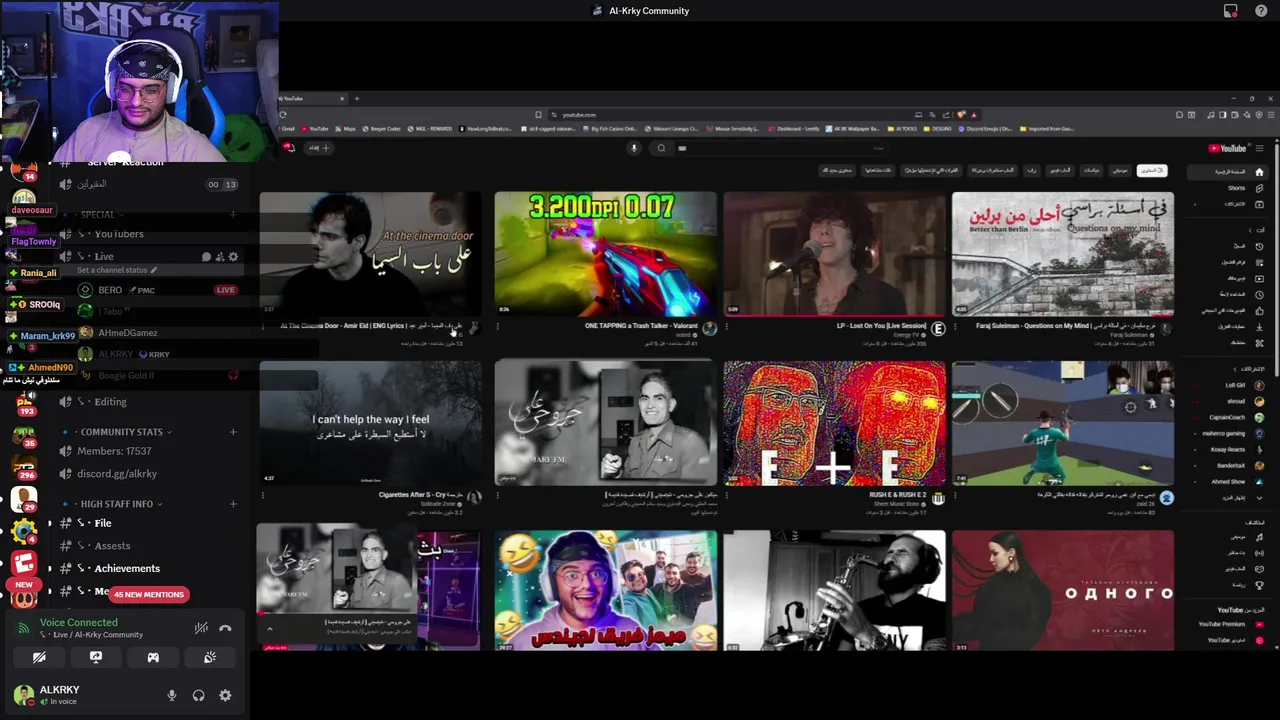This screenshot has height=720, width=1280.
Task: Create channel in COMMUNITY STATS category
Action: pos(233,432)
